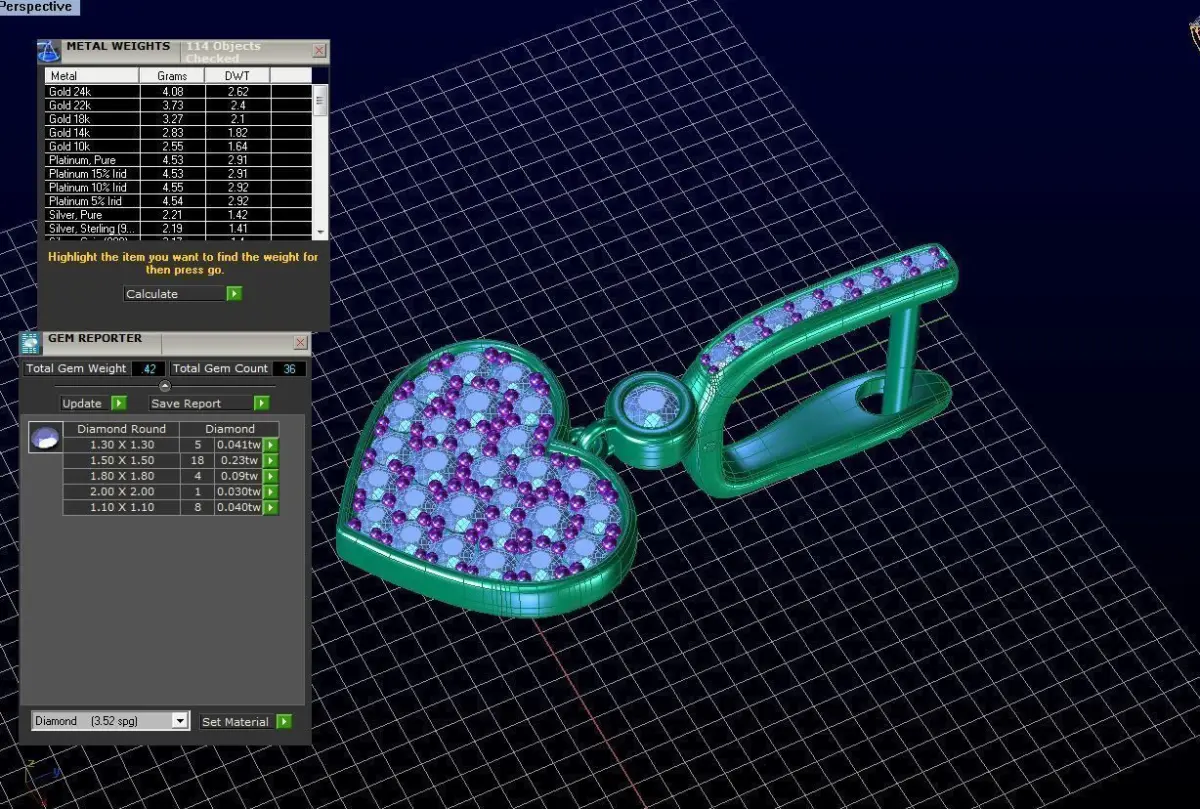Close the Metal Weights panel

(x=319, y=50)
